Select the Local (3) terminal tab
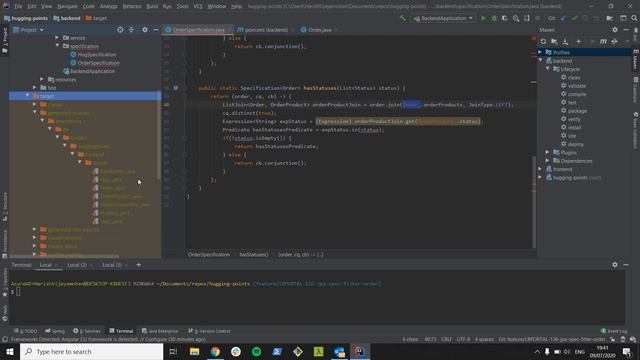 coord(112,265)
